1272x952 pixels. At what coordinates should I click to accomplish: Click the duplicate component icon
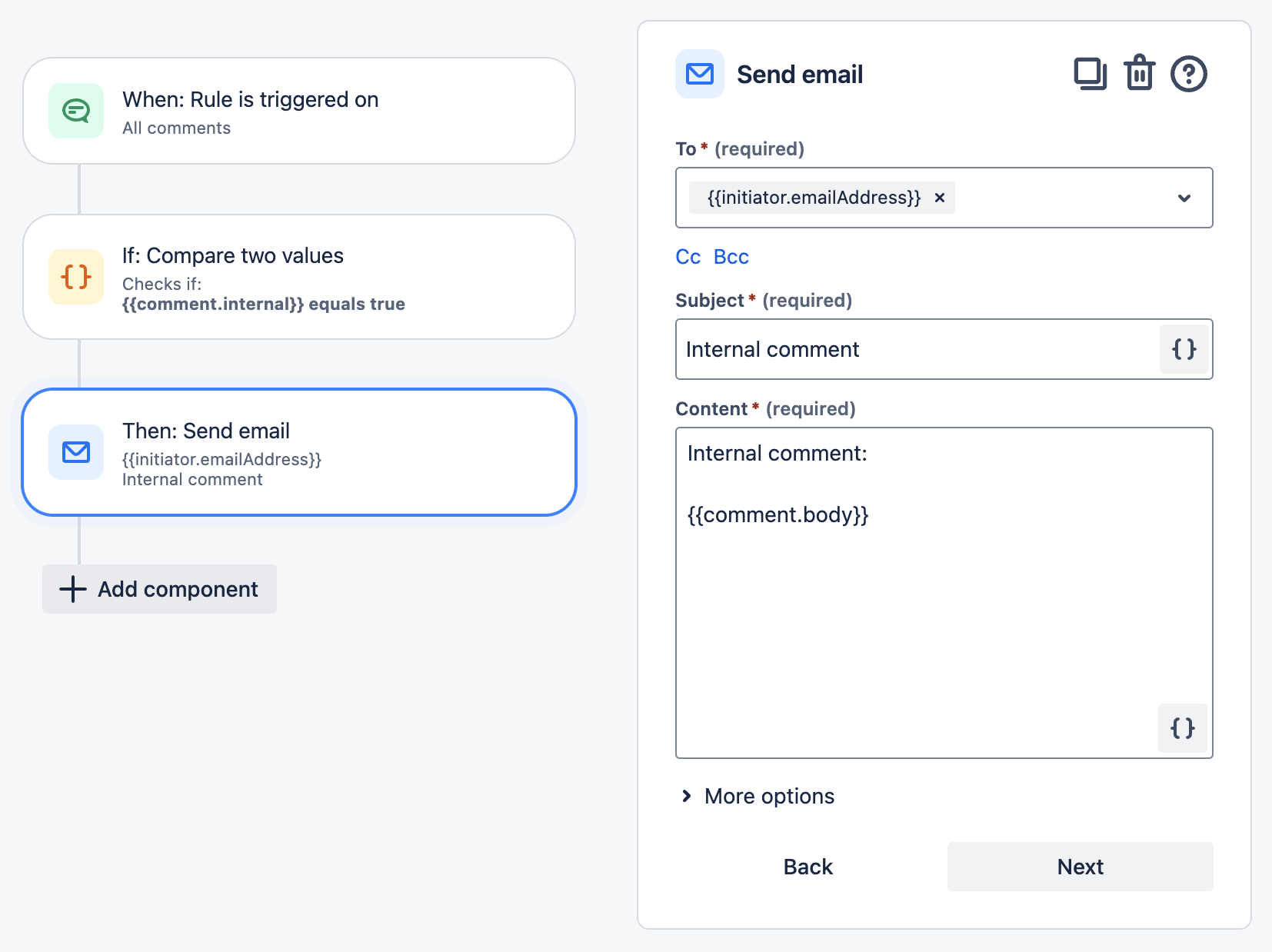tap(1090, 75)
